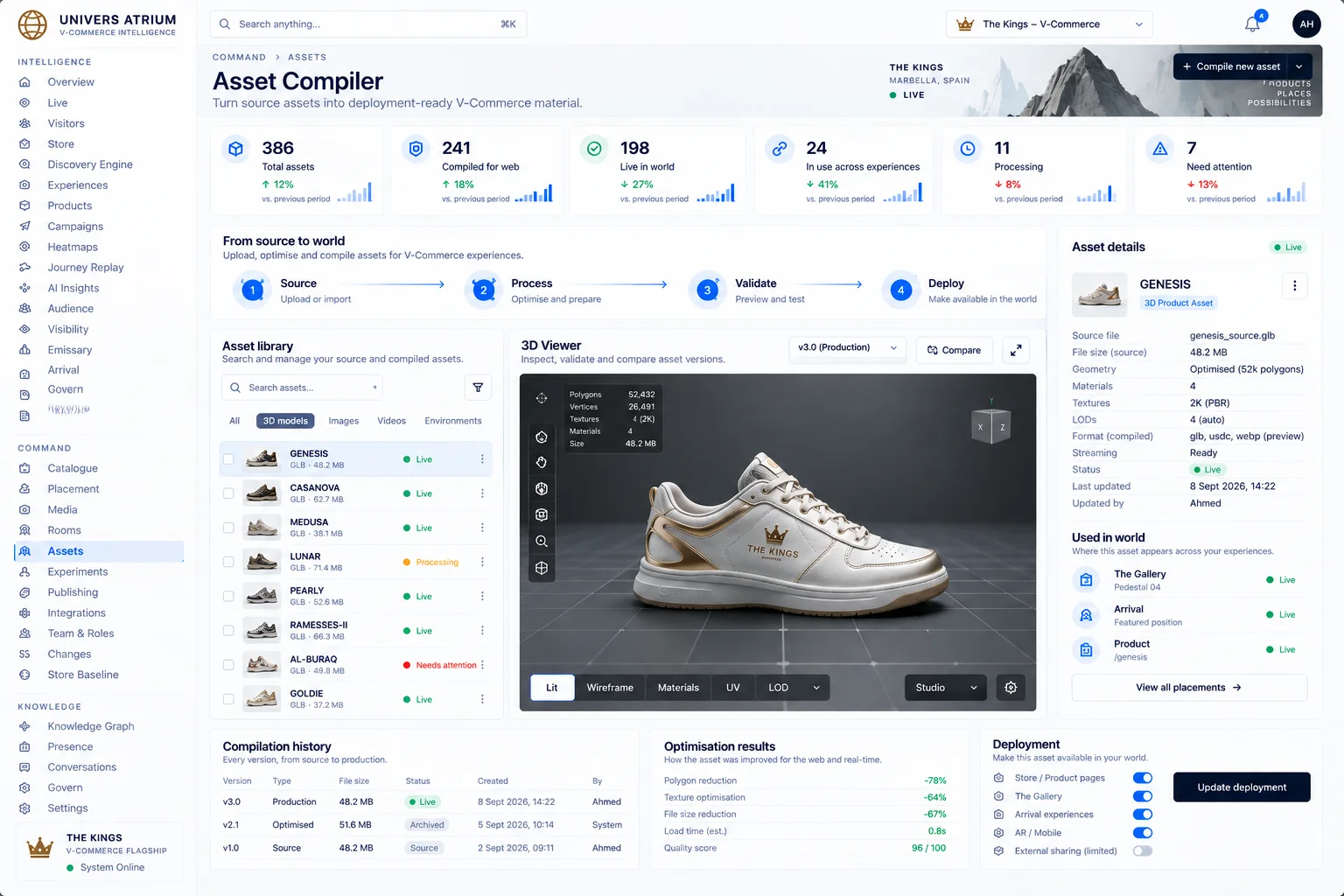1344x896 pixels.
Task: Tick the CASANOVA asset checkbox
Action: click(x=228, y=493)
